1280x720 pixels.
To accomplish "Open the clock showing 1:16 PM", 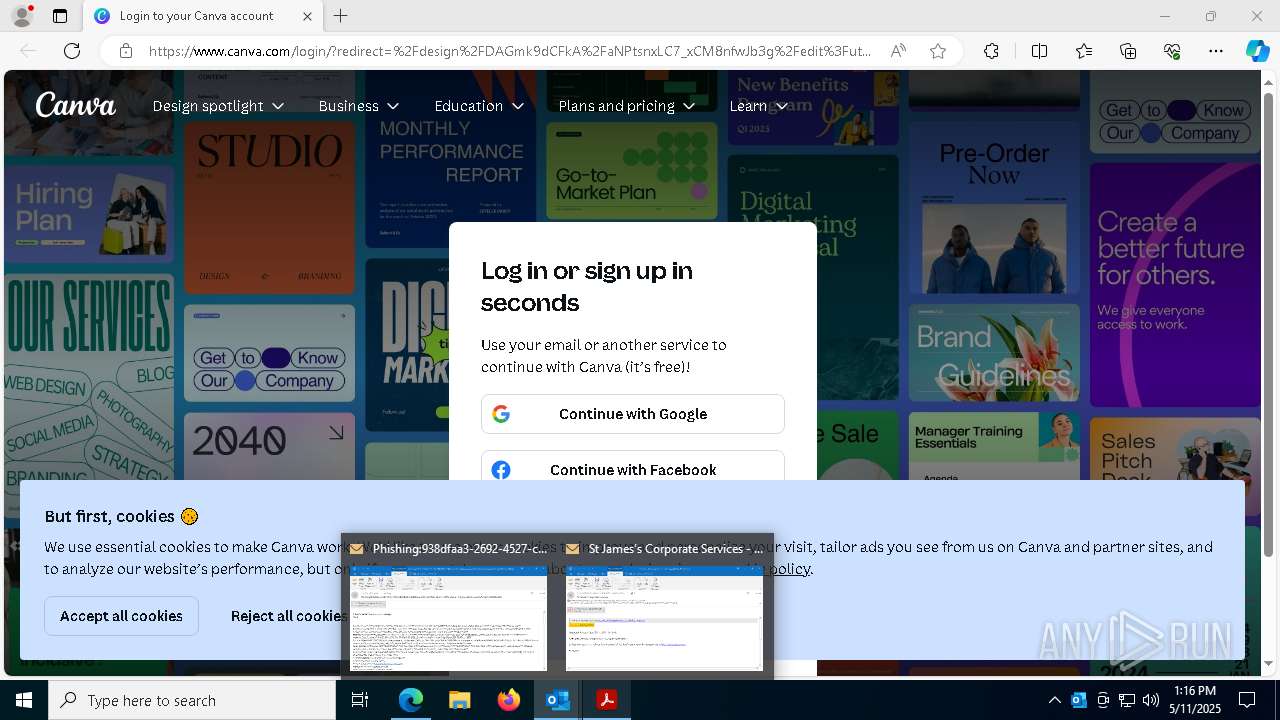I will (x=1196, y=700).
